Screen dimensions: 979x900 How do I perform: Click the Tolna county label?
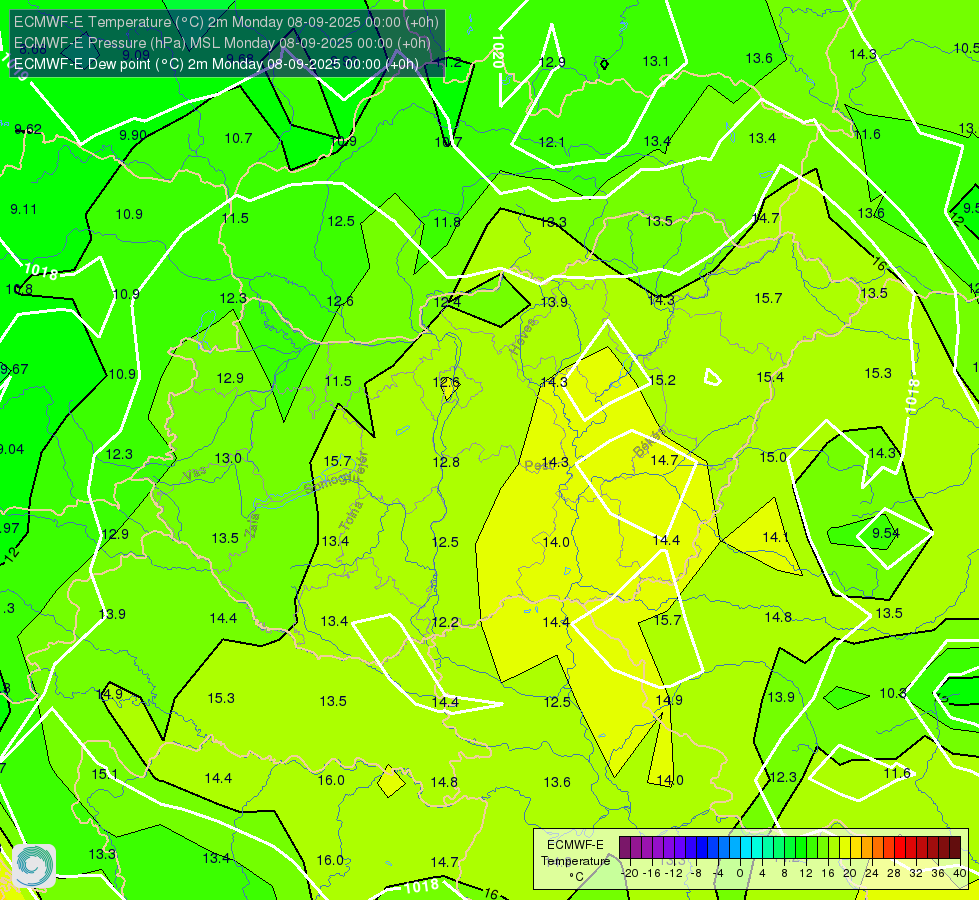(x=351, y=515)
